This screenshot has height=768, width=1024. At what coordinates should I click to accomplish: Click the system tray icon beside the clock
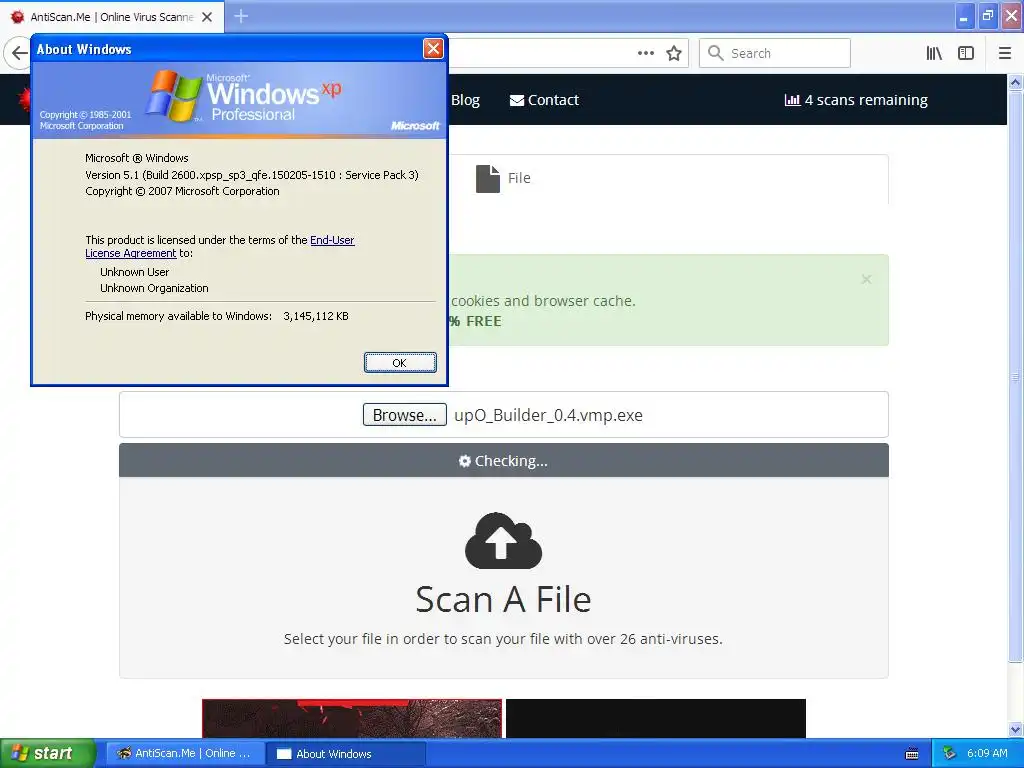click(x=950, y=753)
